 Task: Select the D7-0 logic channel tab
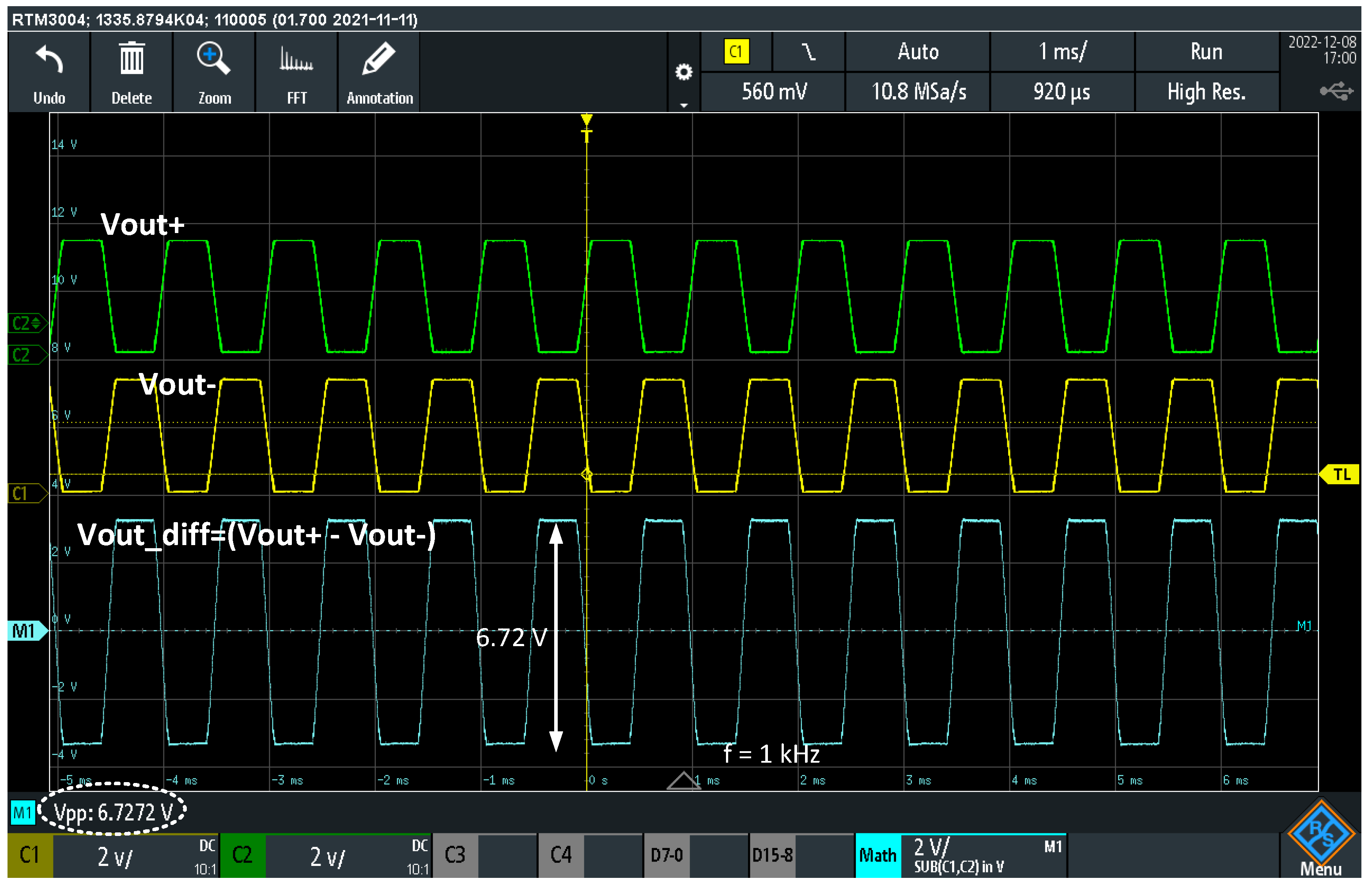pos(666,855)
